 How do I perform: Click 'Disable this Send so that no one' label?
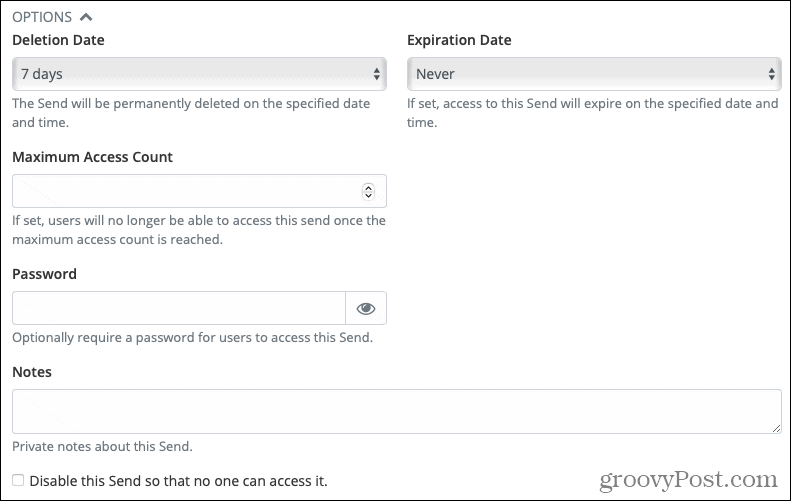(x=179, y=481)
